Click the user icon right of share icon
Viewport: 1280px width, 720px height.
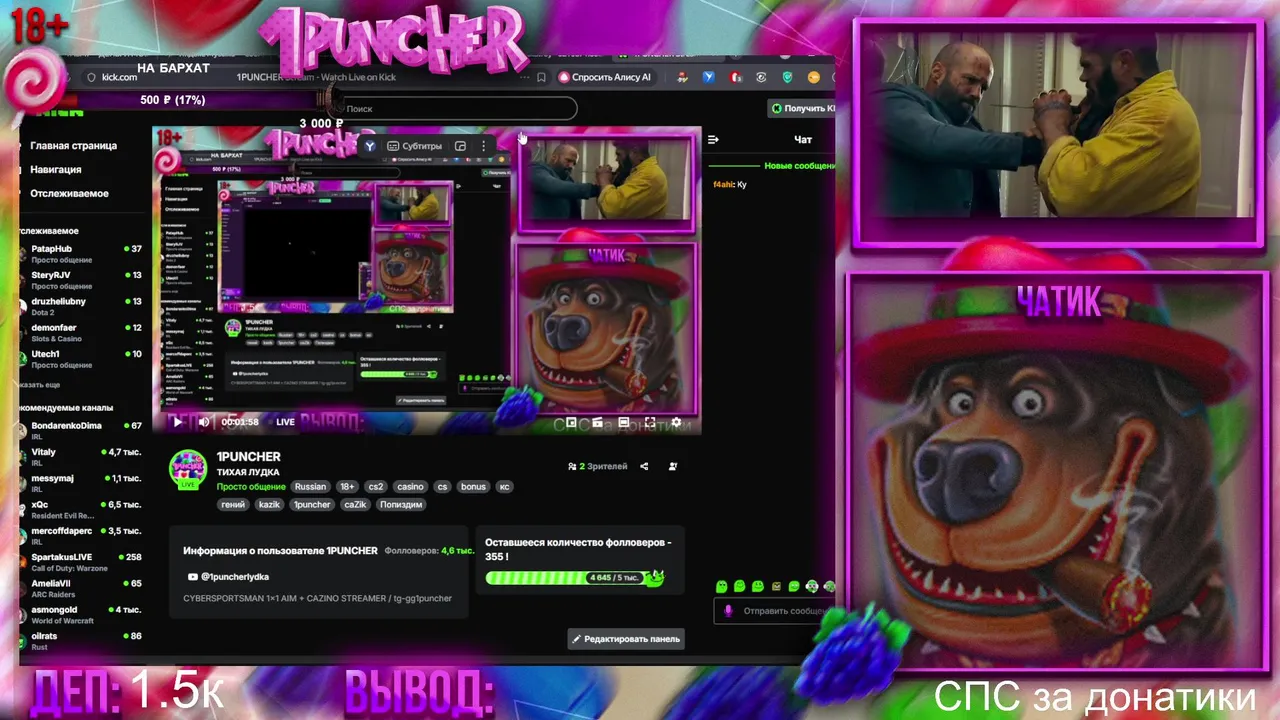pyautogui.click(x=673, y=466)
